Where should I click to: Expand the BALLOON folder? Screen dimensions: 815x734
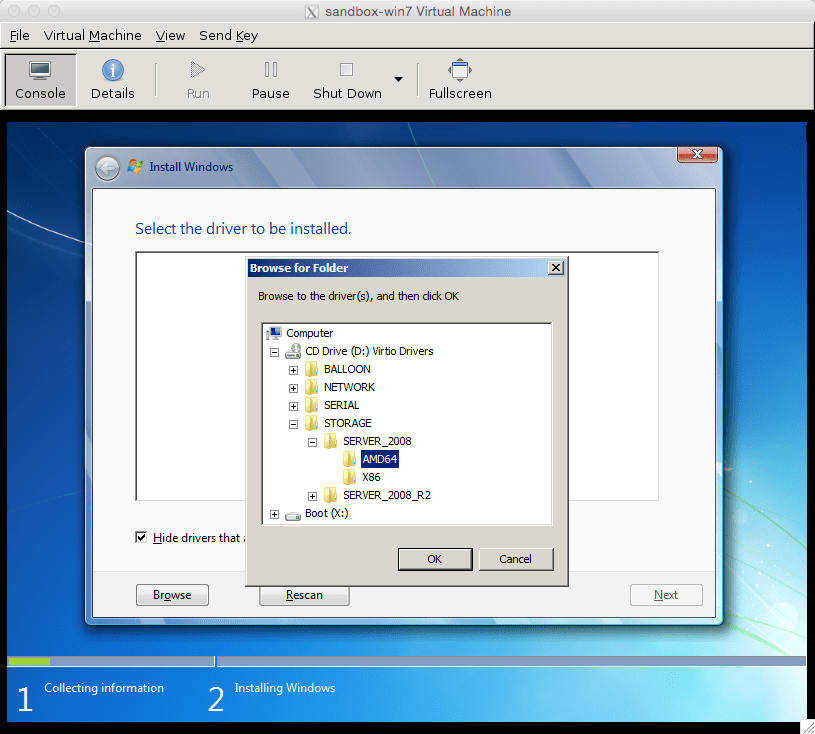[293, 371]
